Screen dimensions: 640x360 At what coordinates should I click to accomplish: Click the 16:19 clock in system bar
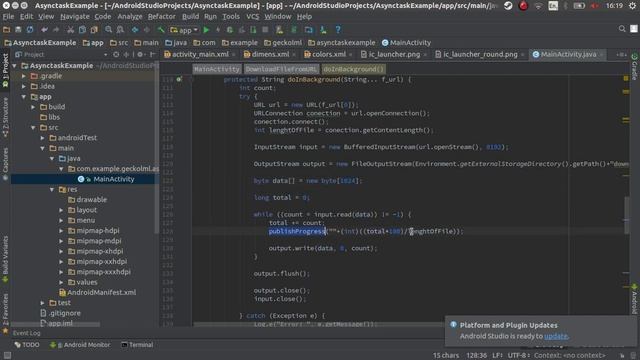point(614,6)
